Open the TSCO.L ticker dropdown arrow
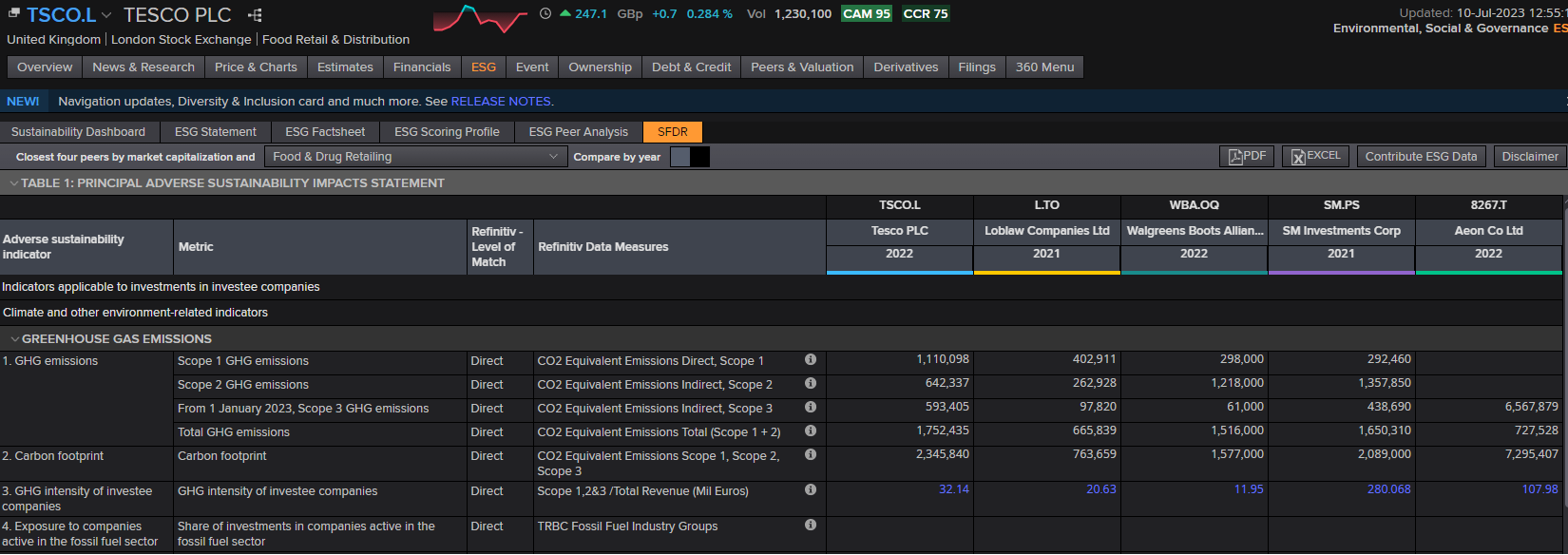1568x555 pixels. (106, 15)
